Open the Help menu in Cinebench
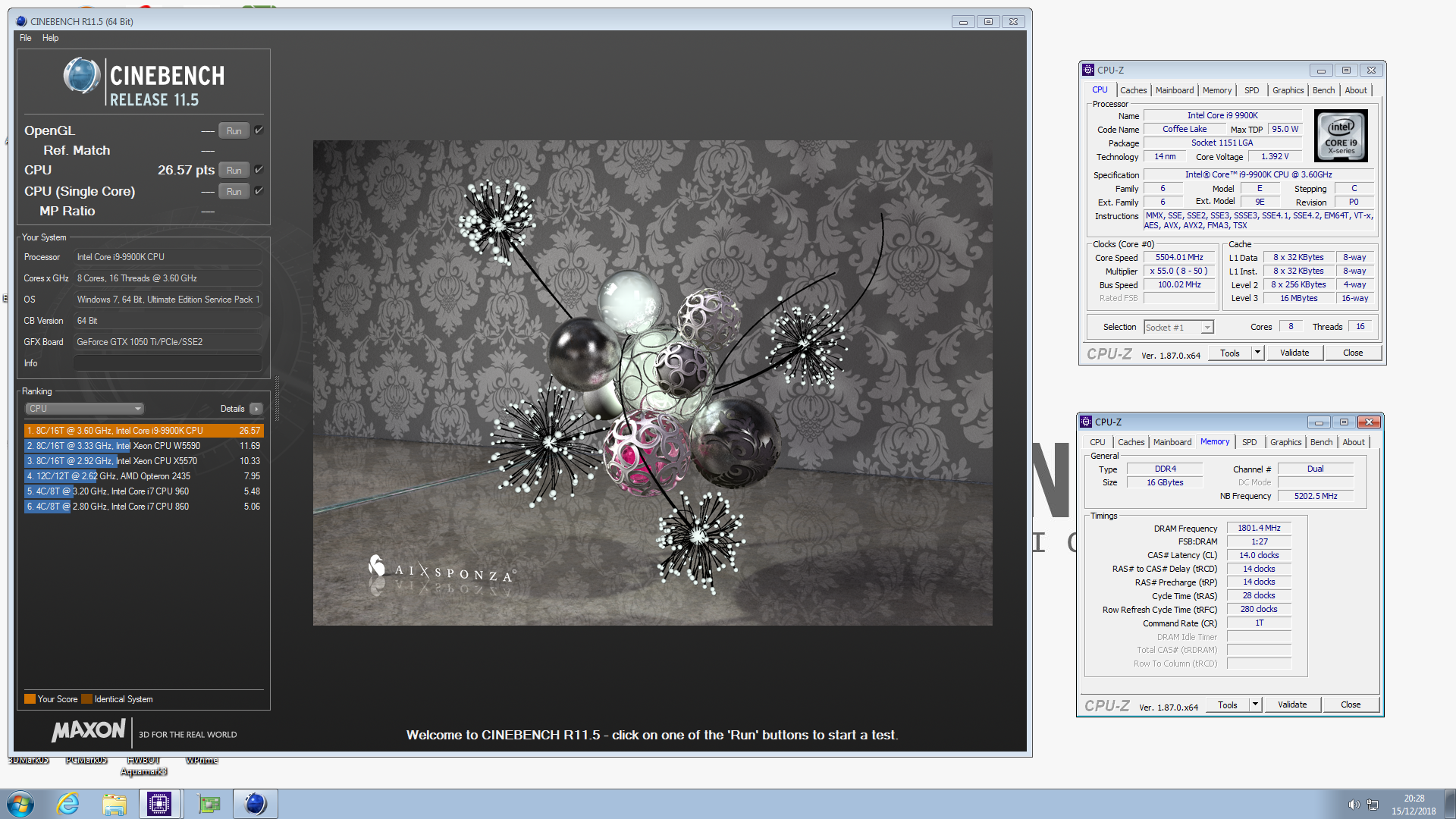The image size is (1456, 819). [50, 38]
